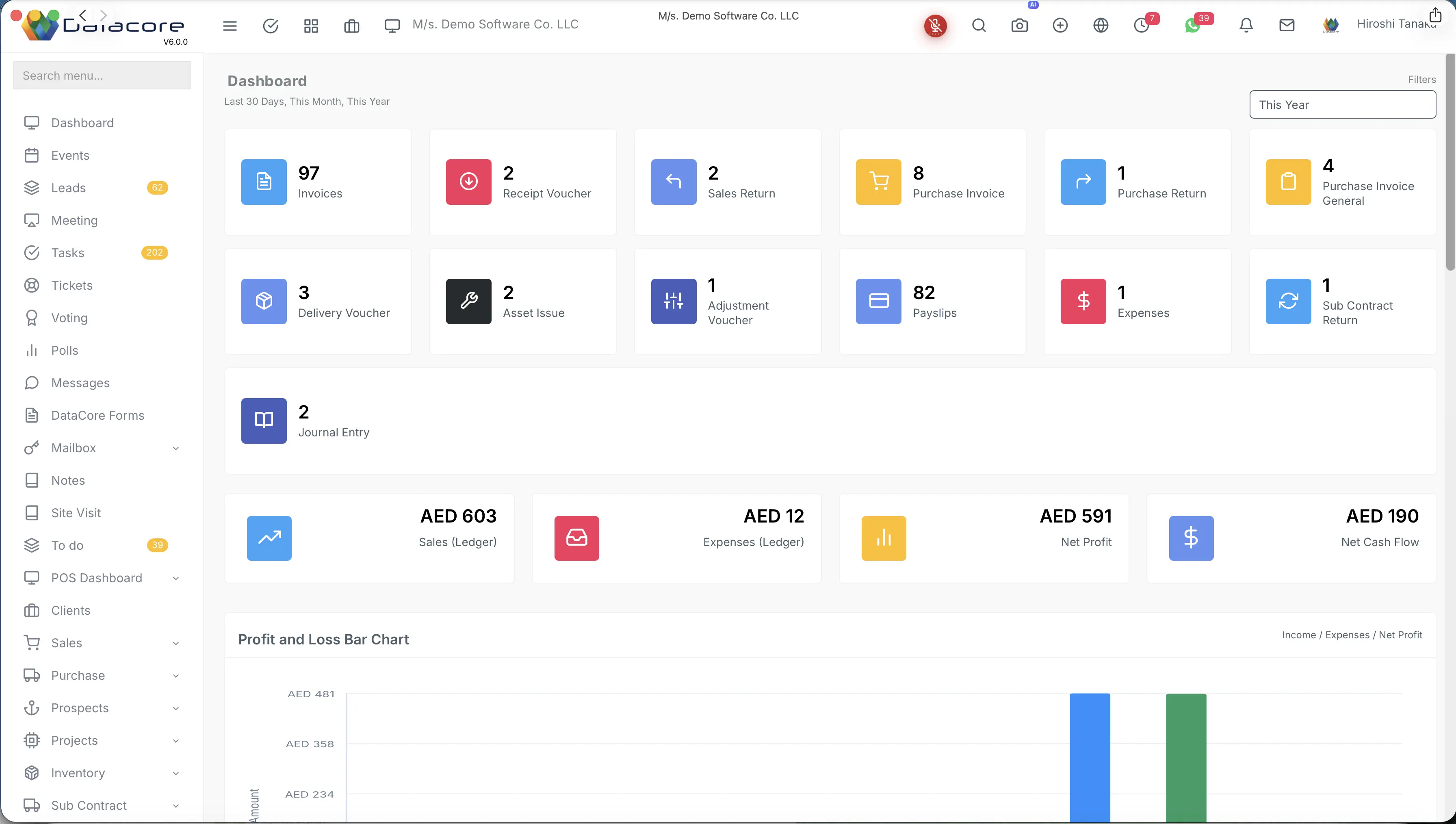Open the tasks checkmark icon in header

click(271, 26)
